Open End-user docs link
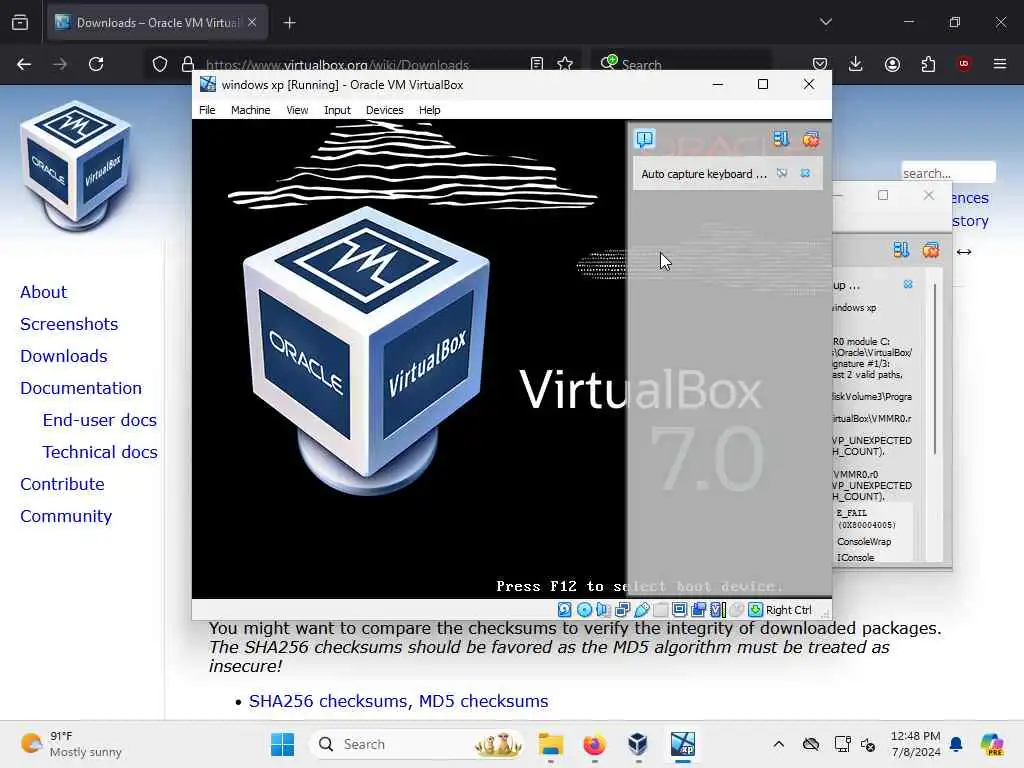The height and width of the screenshot is (768, 1024). pyautogui.click(x=100, y=420)
